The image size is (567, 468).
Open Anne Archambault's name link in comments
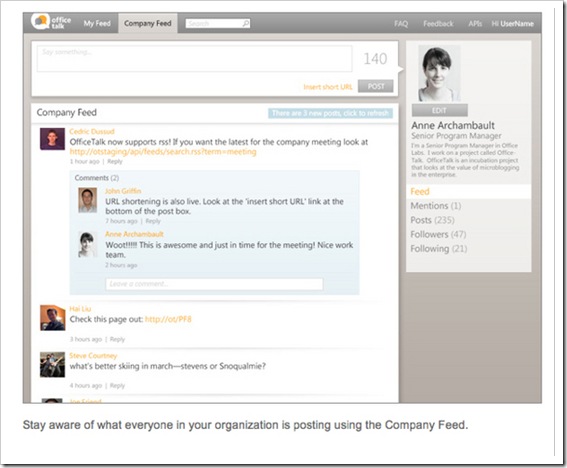coord(134,234)
